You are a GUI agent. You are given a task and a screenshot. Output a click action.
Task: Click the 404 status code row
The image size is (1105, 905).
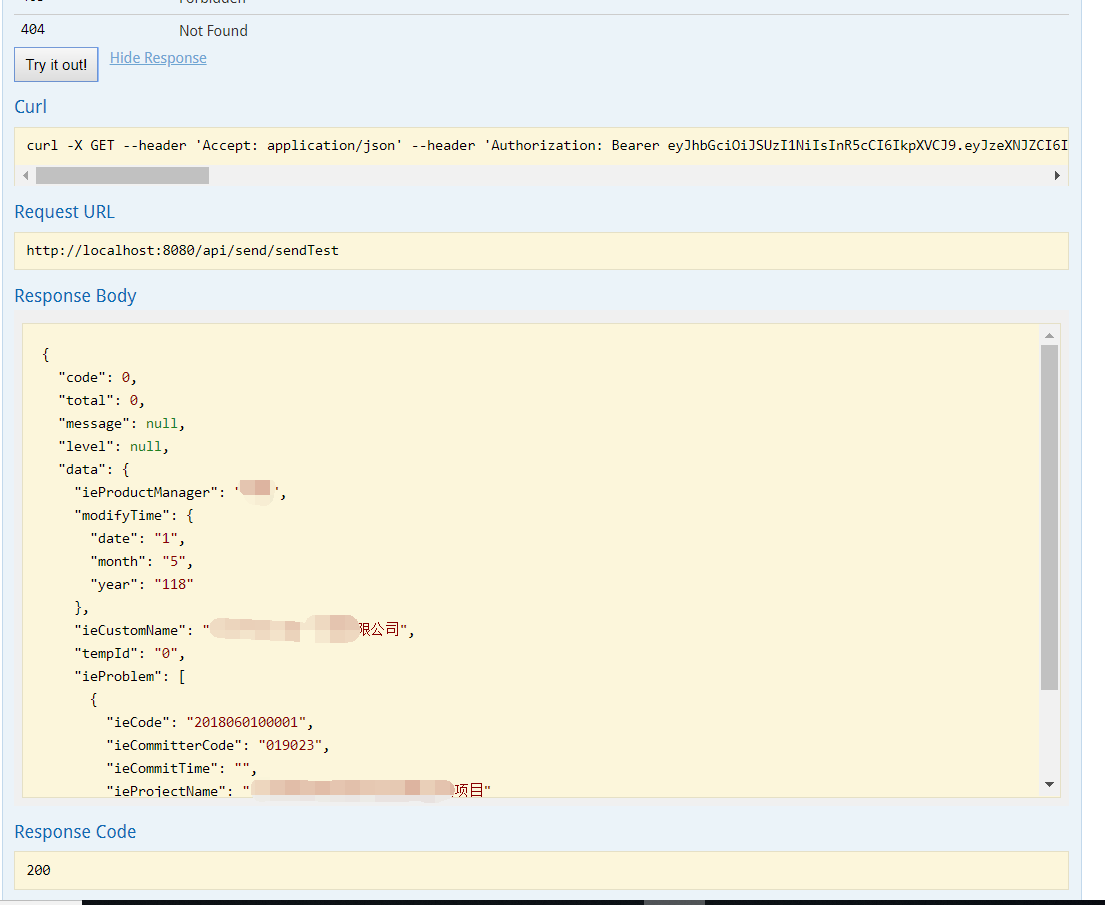coord(33,30)
